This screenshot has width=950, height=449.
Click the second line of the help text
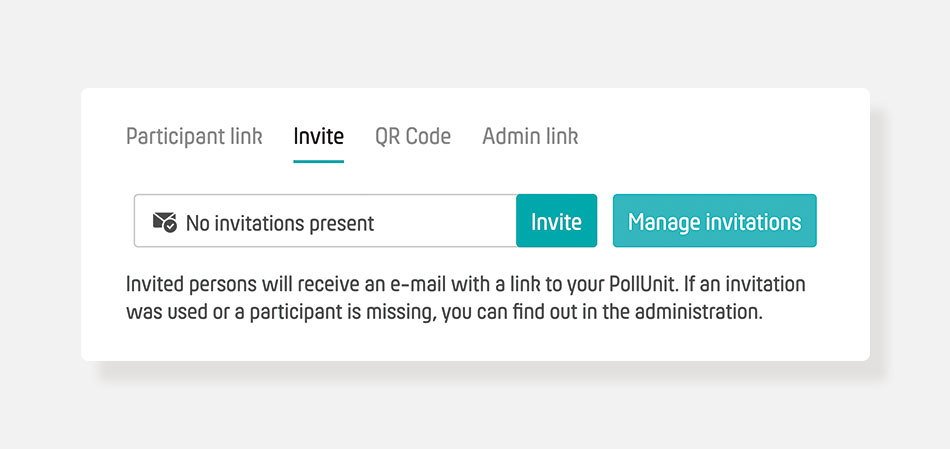(x=444, y=313)
